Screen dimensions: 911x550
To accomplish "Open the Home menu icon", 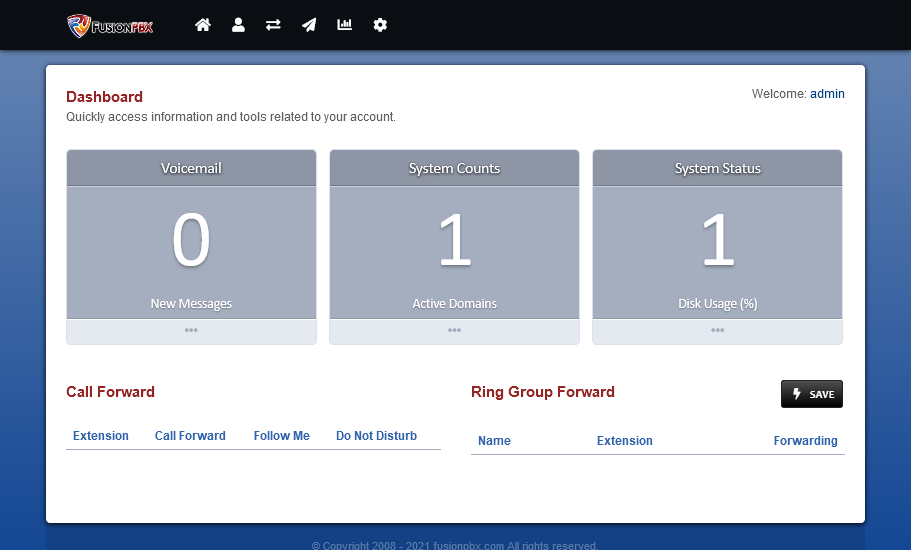I will pyautogui.click(x=203, y=25).
